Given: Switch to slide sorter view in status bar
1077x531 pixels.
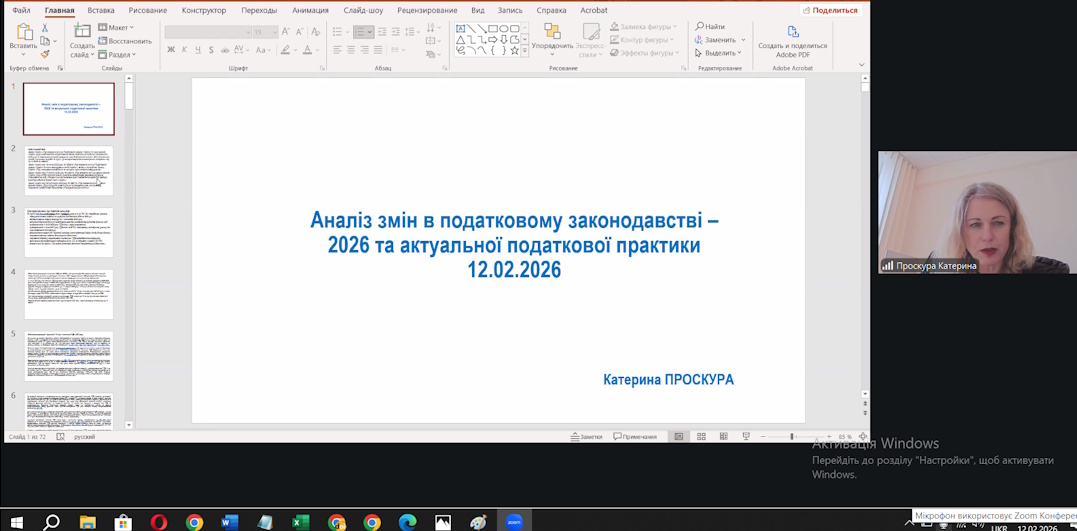Looking at the screenshot, I should pyautogui.click(x=700, y=437).
